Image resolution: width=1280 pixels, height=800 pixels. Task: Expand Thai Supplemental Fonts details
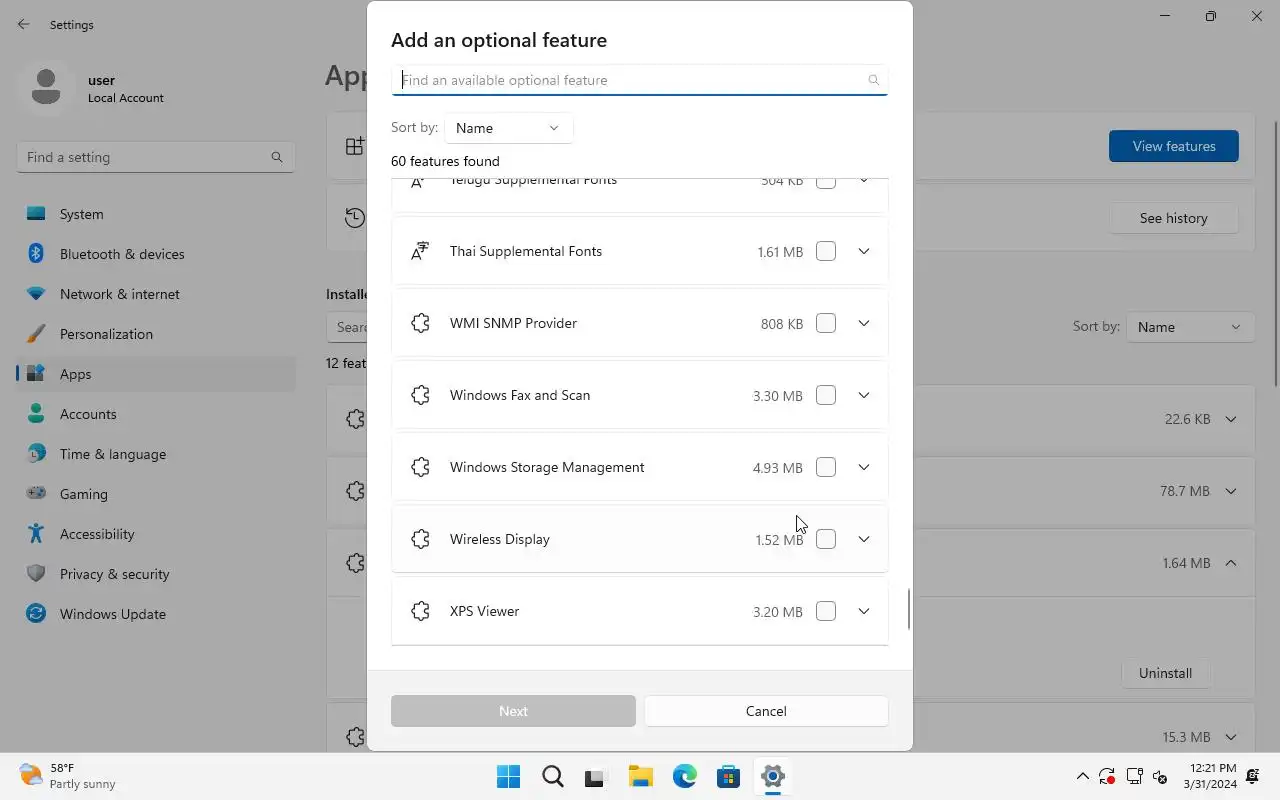(864, 251)
